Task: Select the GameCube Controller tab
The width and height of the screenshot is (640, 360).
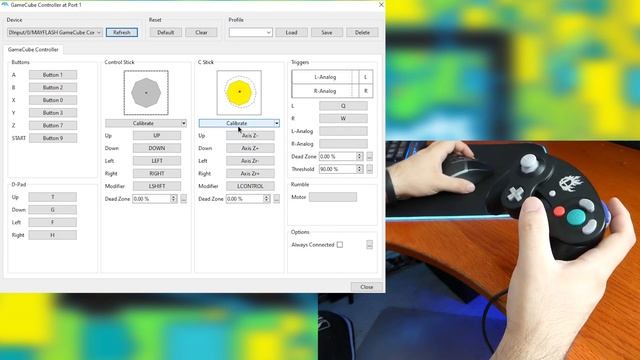Action: coord(33,49)
